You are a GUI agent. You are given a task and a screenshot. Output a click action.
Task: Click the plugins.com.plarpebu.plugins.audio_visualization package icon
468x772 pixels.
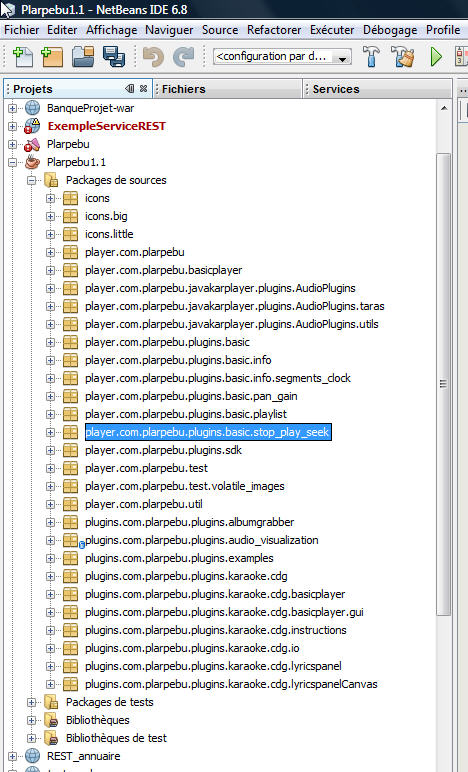point(70,540)
